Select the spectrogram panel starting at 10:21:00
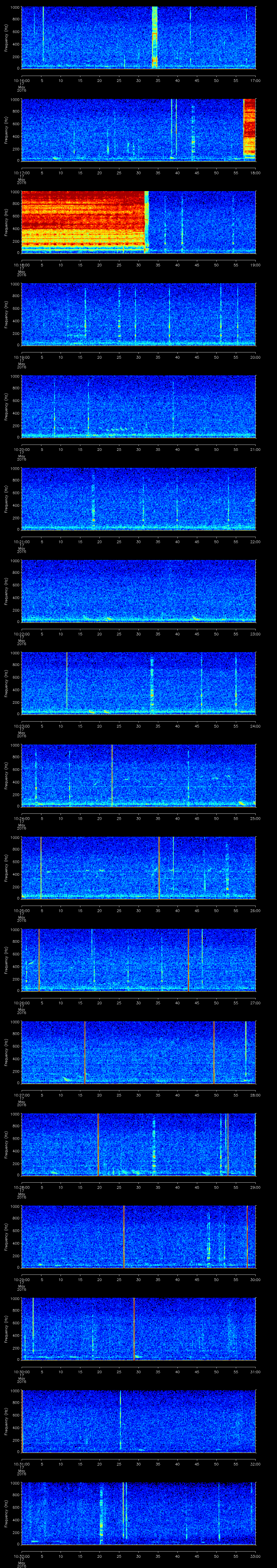 click(x=138, y=499)
